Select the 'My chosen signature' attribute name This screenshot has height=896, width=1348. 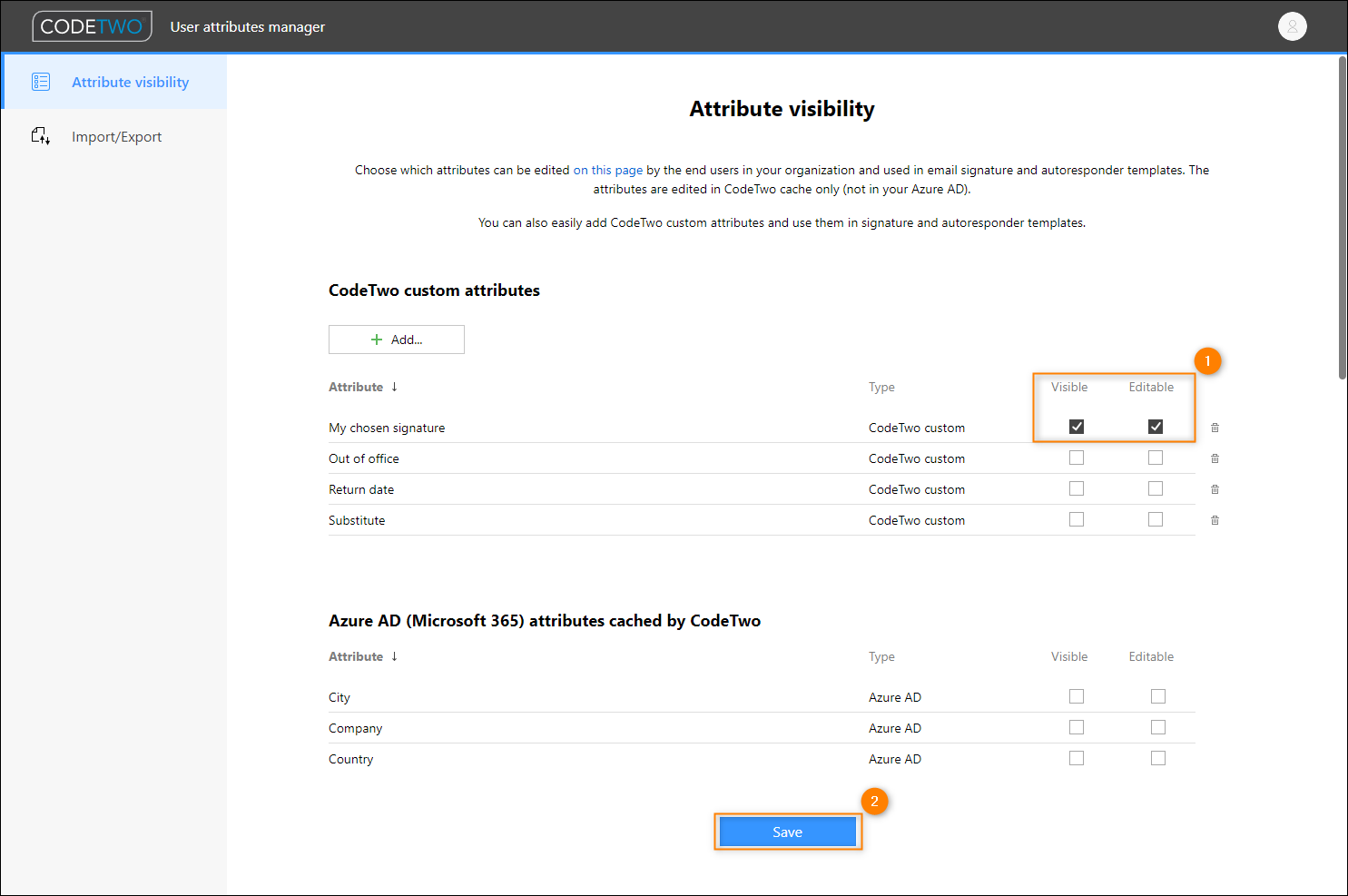coord(387,428)
